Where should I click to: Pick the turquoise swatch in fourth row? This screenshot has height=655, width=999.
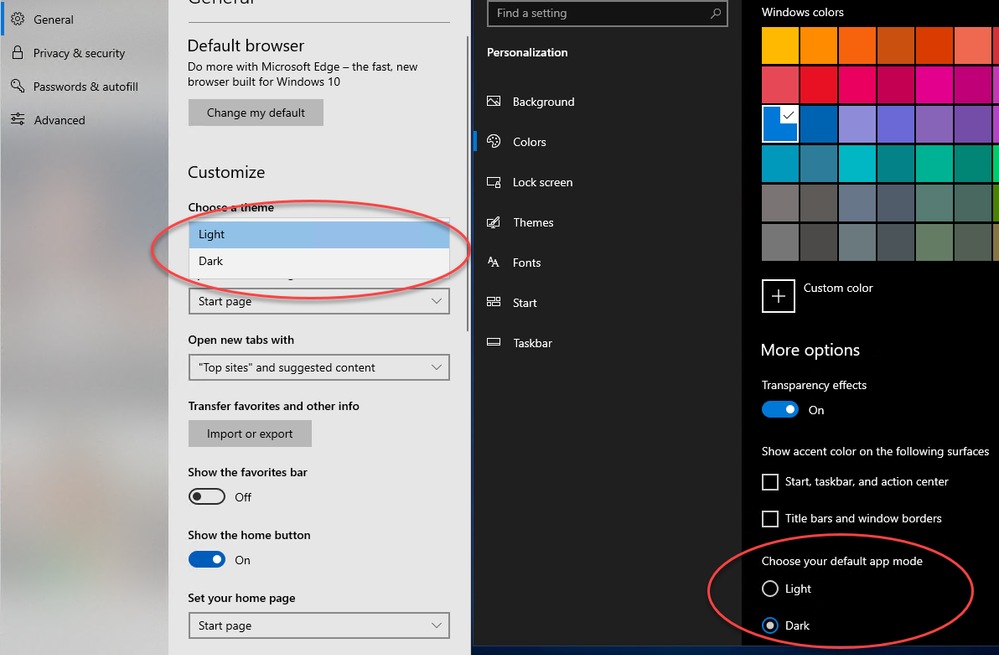point(857,163)
